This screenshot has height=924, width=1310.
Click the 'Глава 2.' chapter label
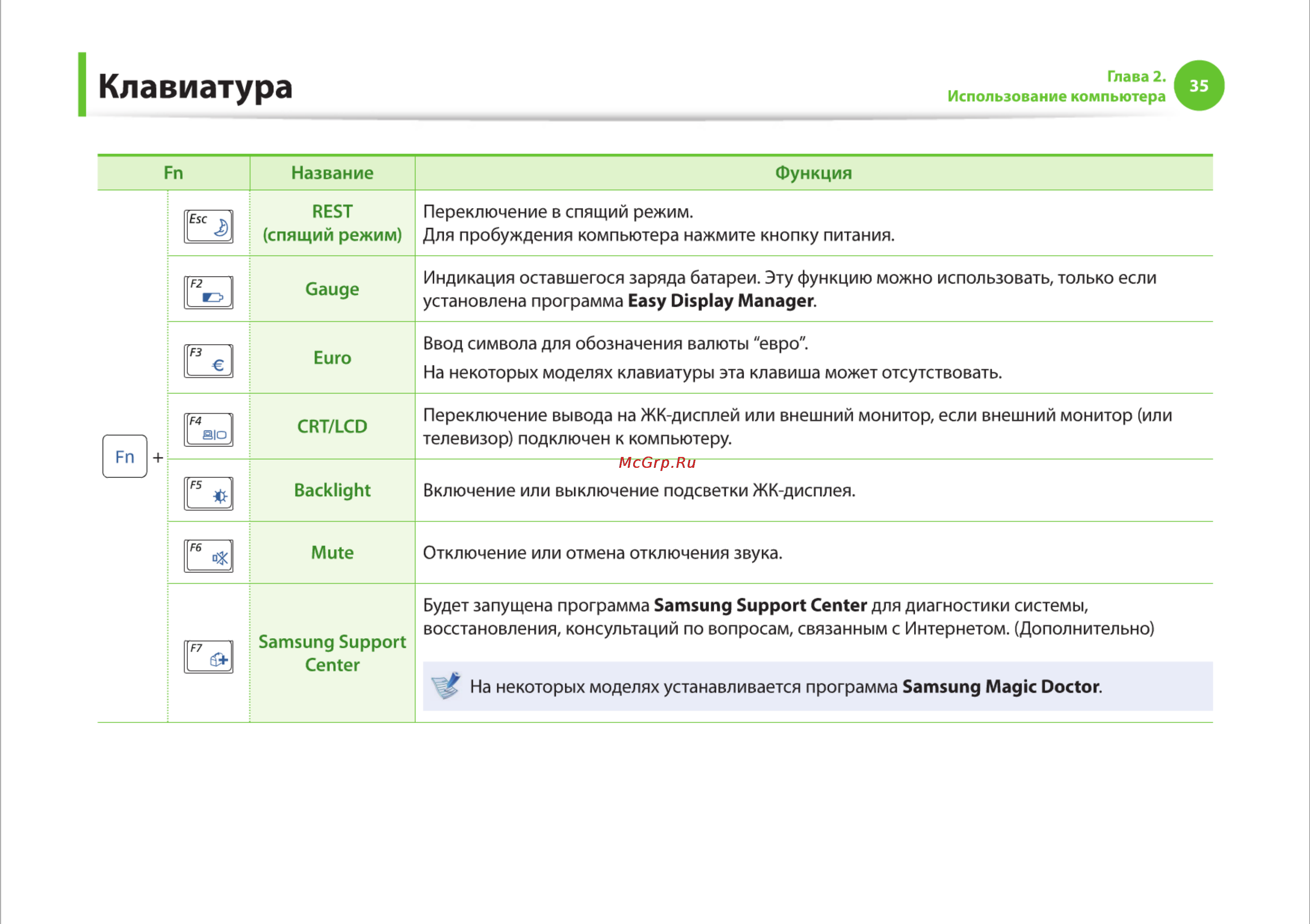tap(1136, 77)
